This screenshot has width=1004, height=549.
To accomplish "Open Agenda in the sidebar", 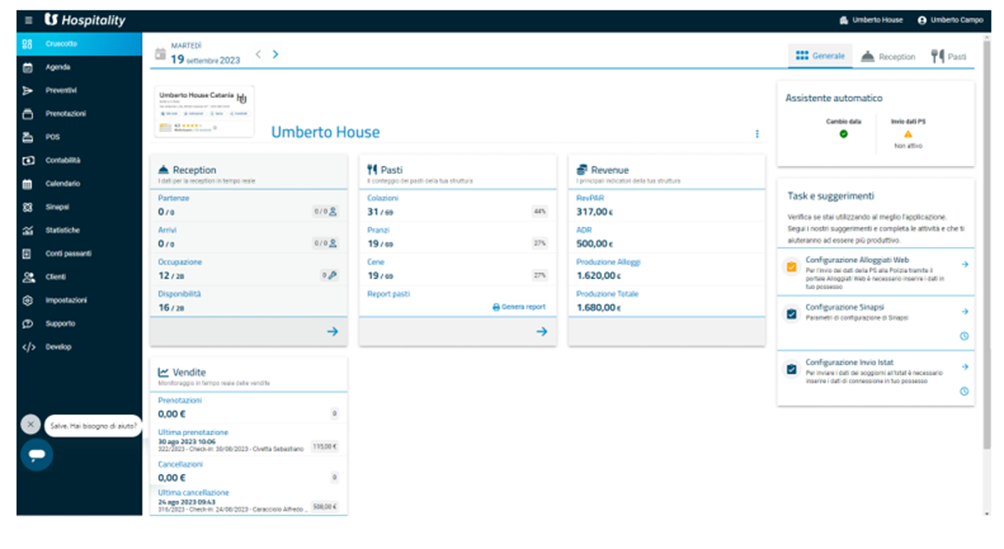I will point(79,67).
